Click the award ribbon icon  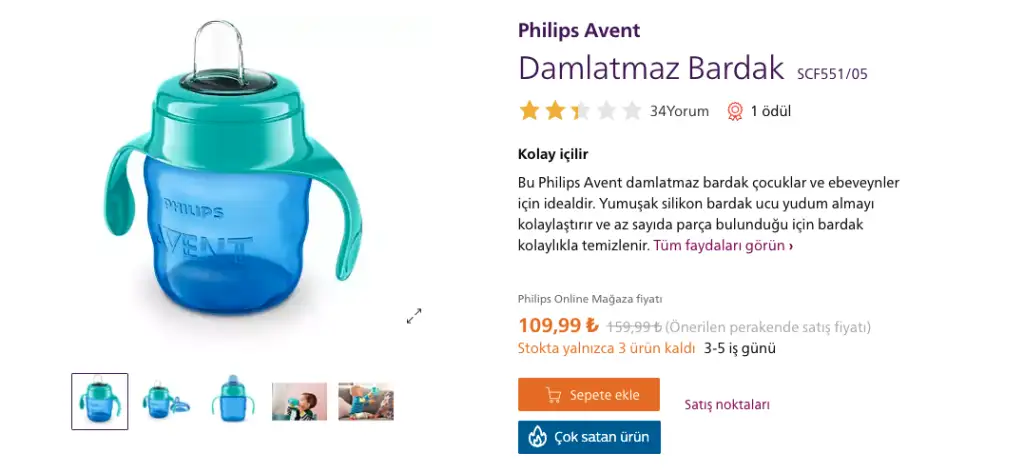click(735, 112)
